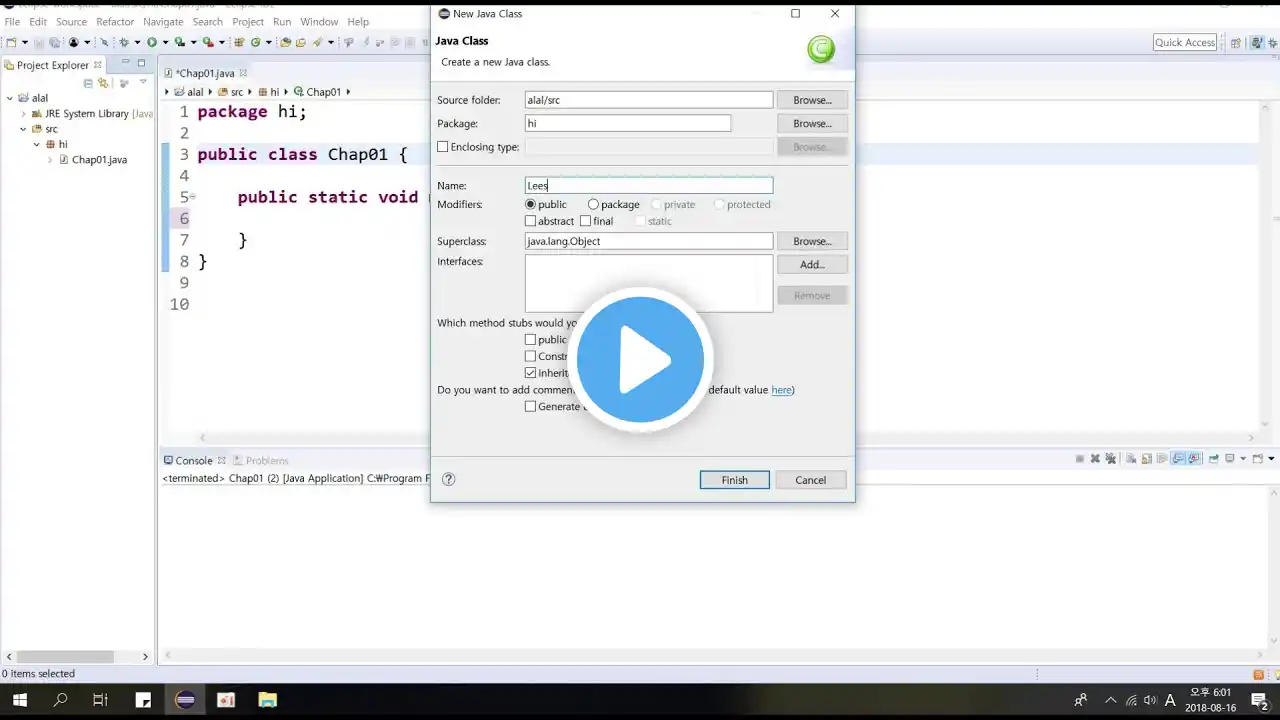Click the Name input field
This screenshot has height=720, width=1280.
(649, 185)
